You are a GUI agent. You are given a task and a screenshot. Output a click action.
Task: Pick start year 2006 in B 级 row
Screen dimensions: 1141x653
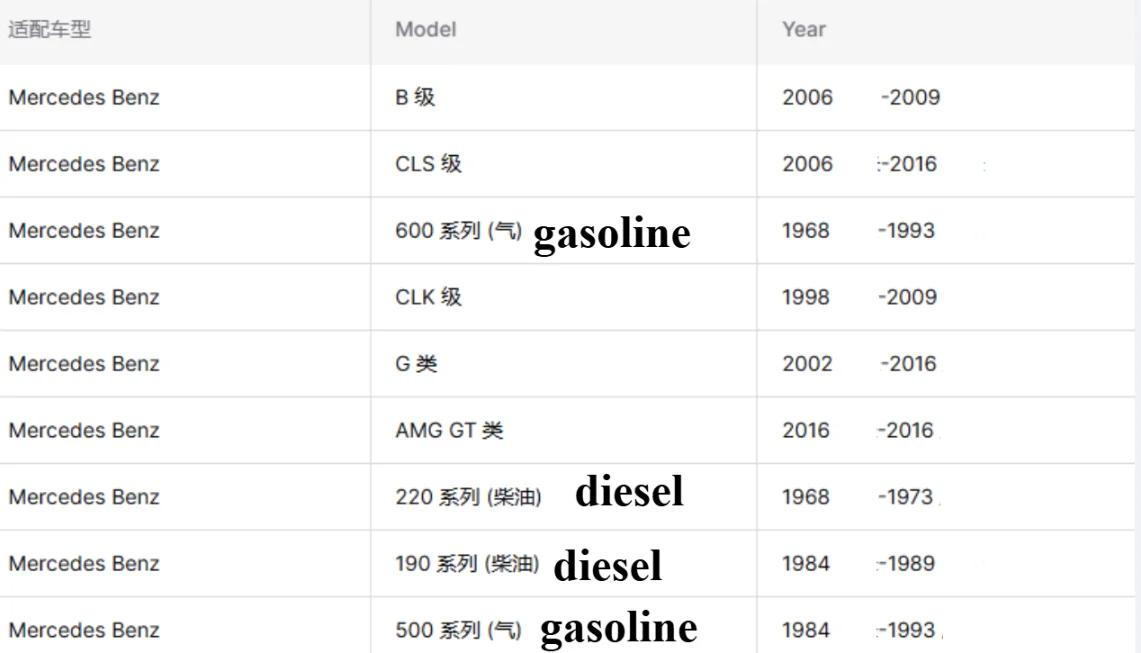click(x=807, y=98)
